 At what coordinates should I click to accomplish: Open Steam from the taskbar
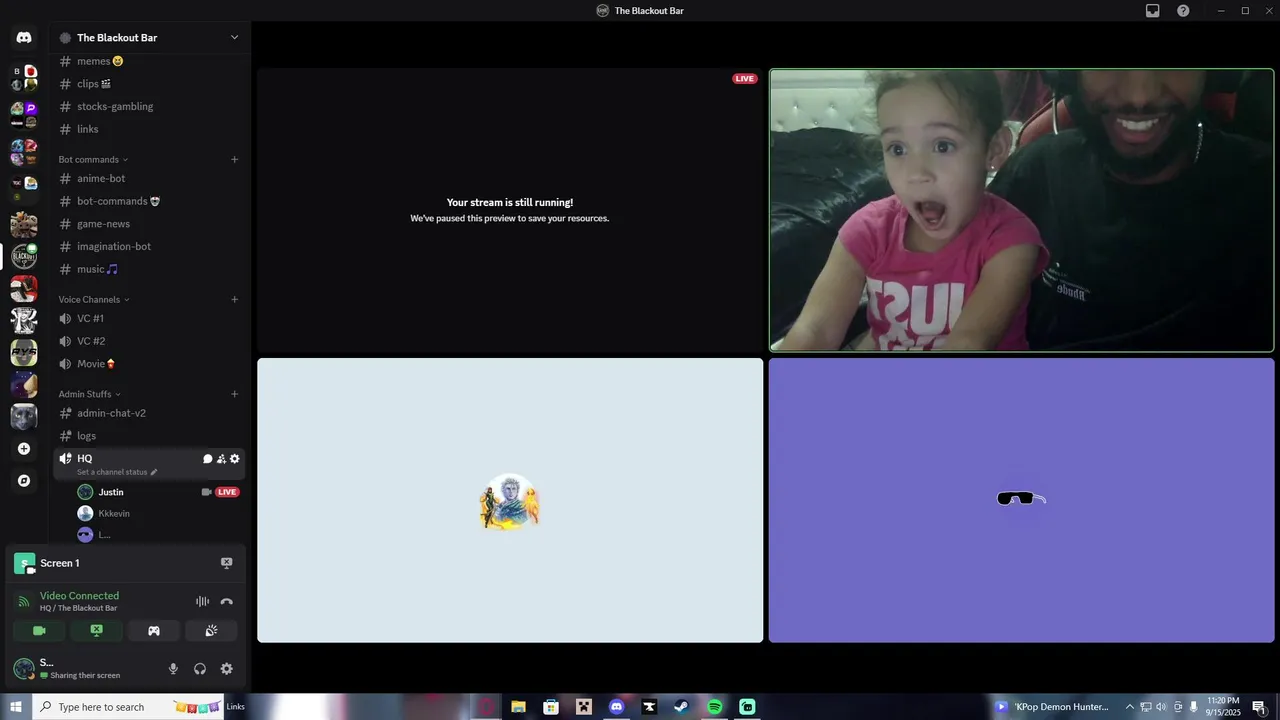click(x=681, y=707)
